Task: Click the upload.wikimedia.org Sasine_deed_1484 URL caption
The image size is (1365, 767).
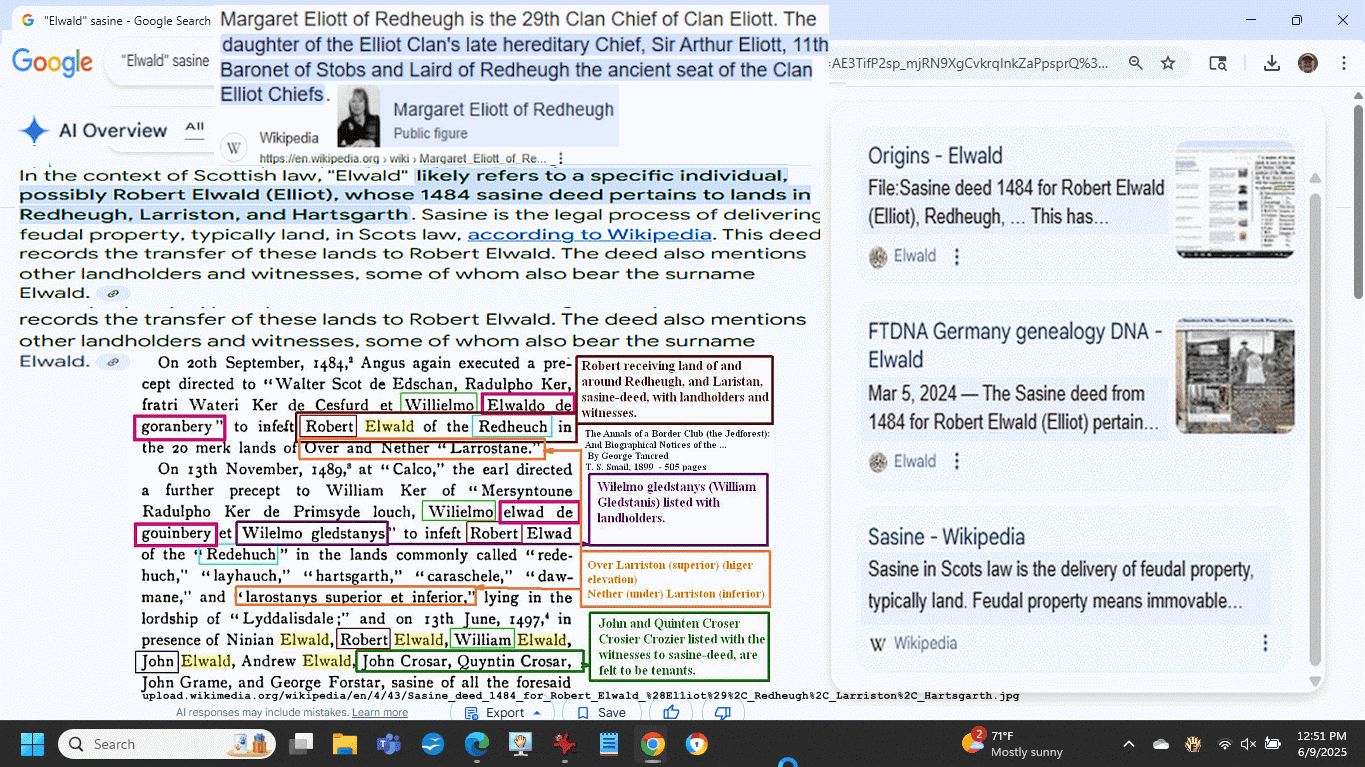Action: point(580,695)
